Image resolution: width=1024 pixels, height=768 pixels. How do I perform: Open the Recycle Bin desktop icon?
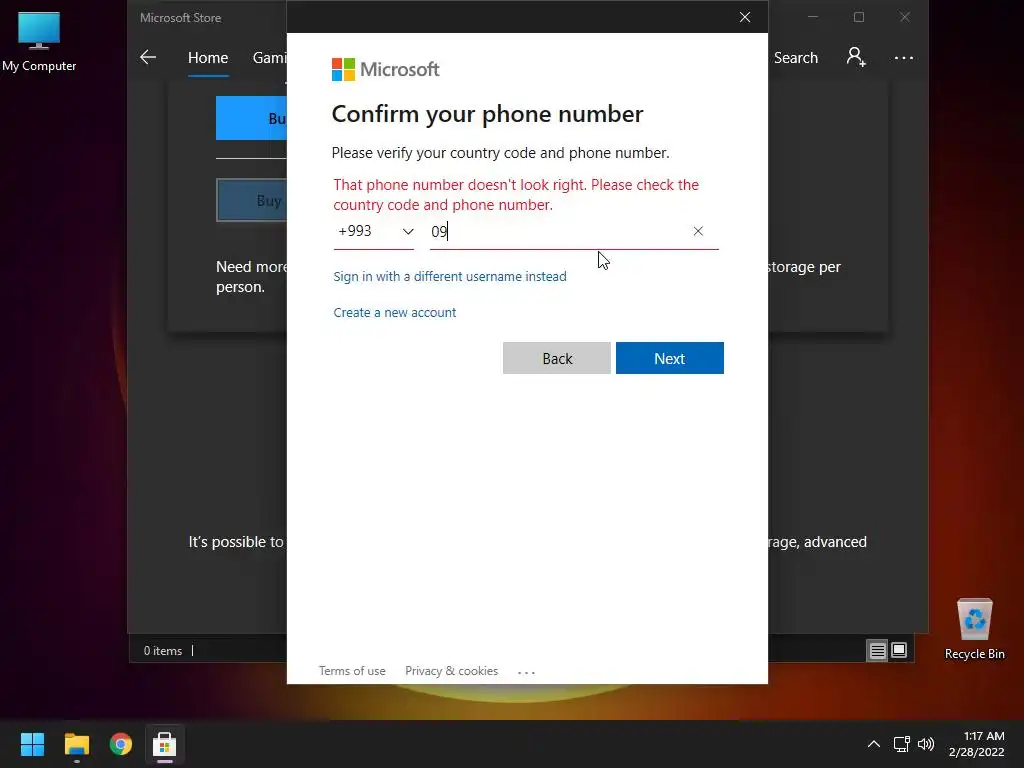pyautogui.click(x=974, y=628)
